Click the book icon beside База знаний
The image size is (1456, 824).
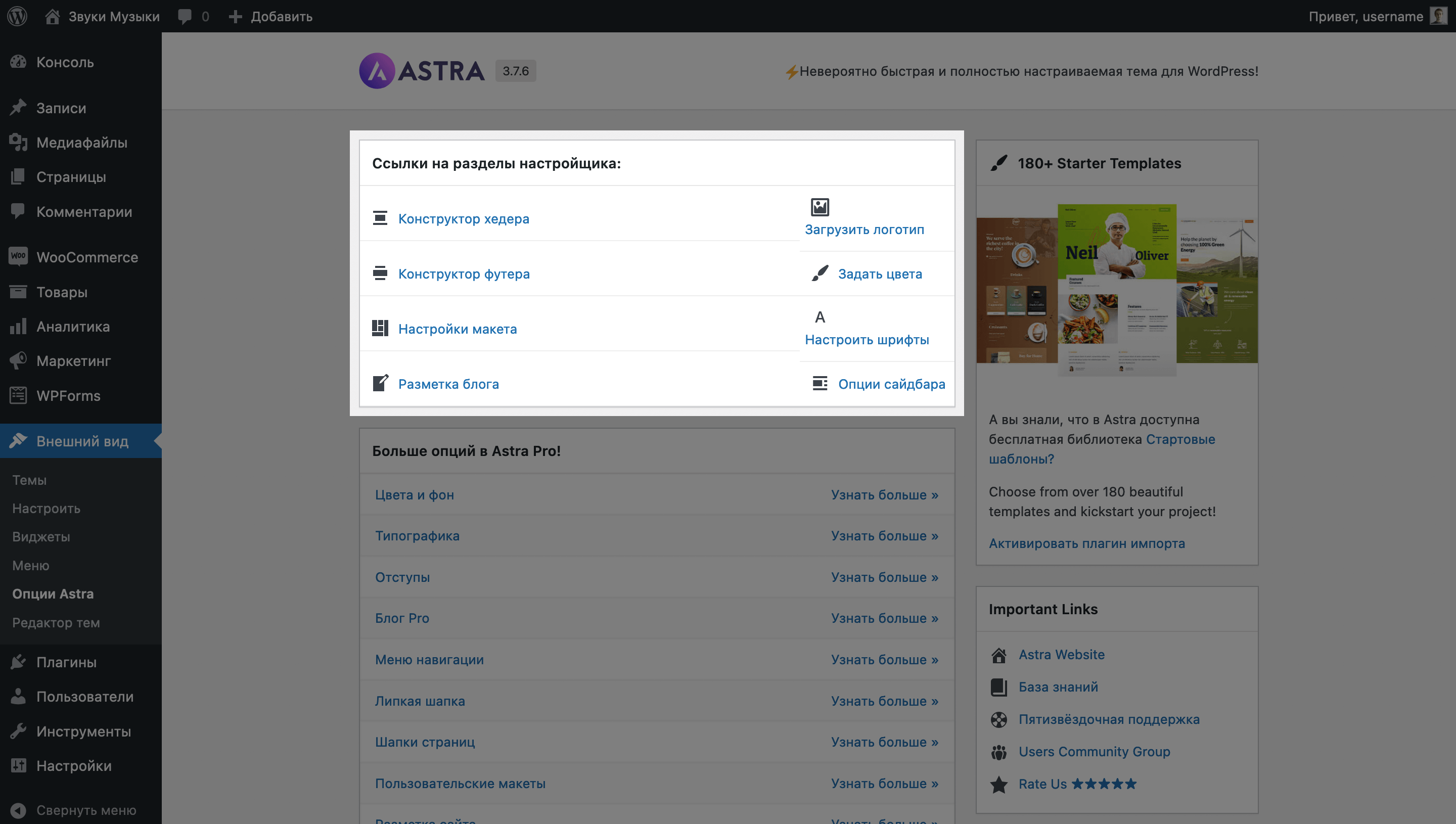pos(999,687)
